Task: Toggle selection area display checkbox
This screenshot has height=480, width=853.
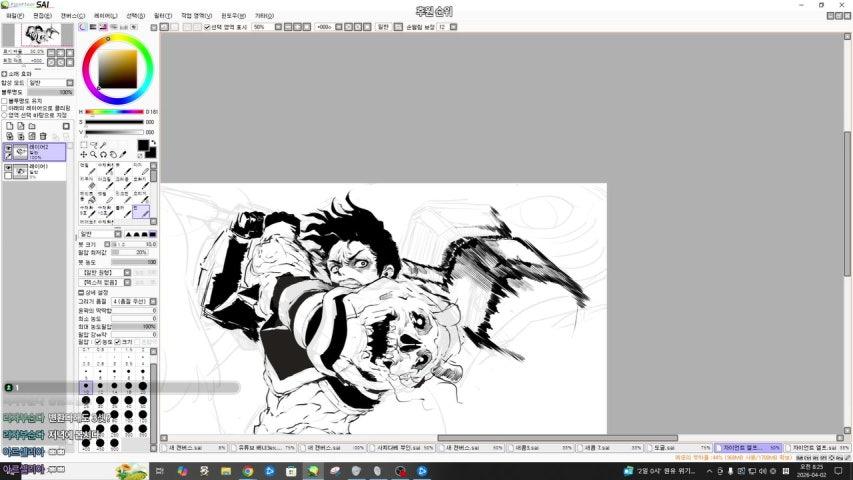Action: coord(207,27)
